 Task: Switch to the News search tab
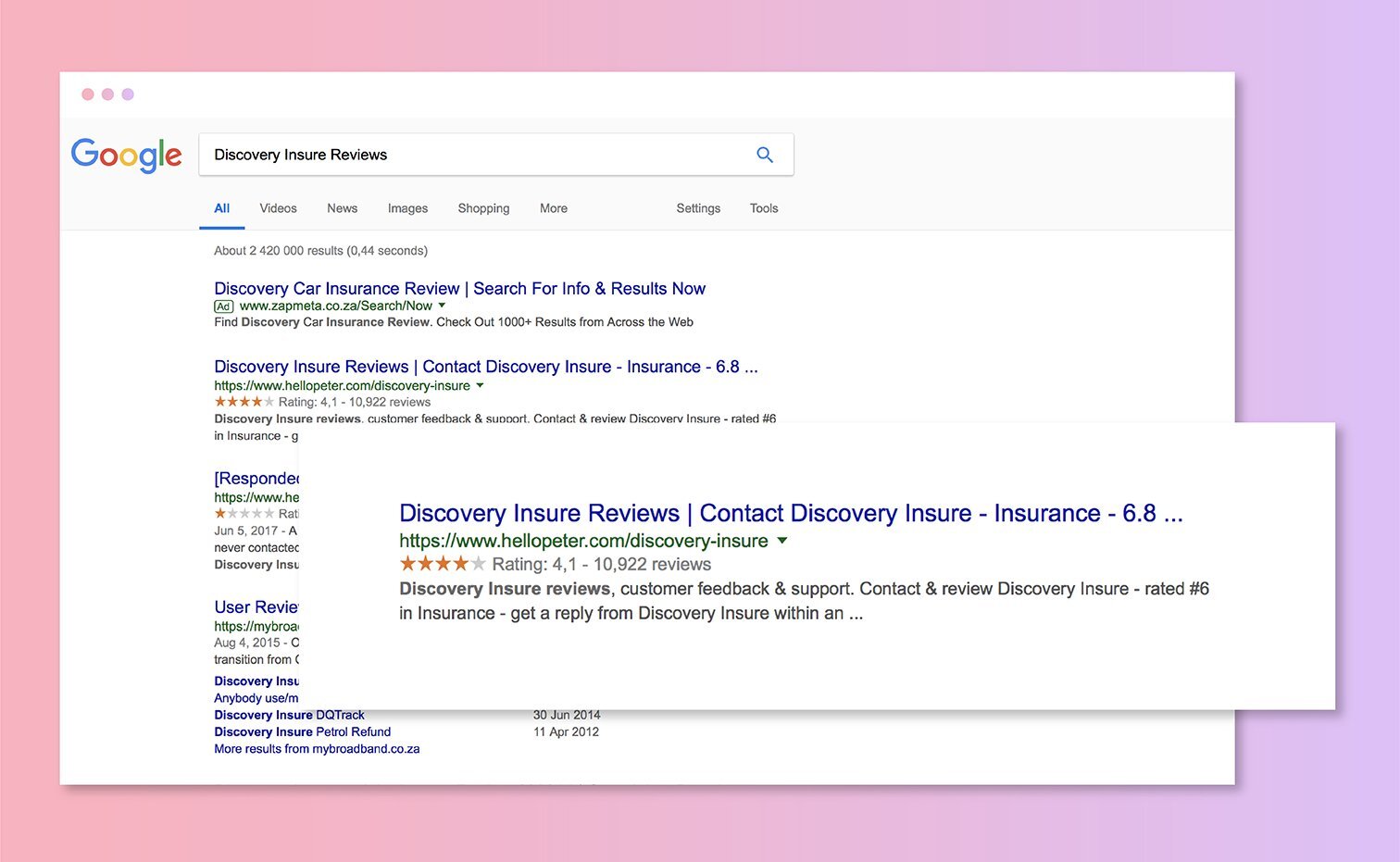[x=342, y=208]
